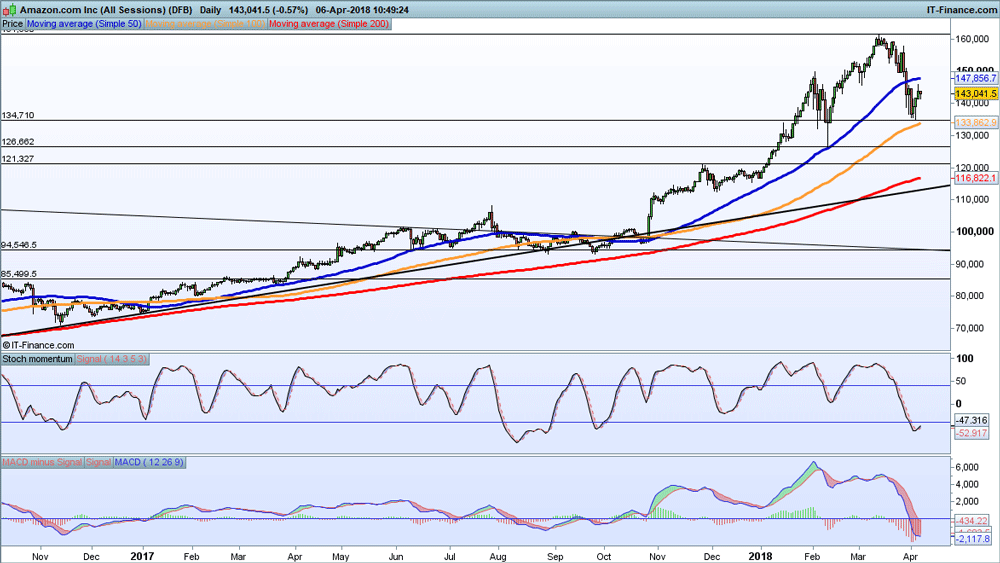This screenshot has height=563, width=1000.
Task: Click the Jun label on time axis
Action: 396,557
